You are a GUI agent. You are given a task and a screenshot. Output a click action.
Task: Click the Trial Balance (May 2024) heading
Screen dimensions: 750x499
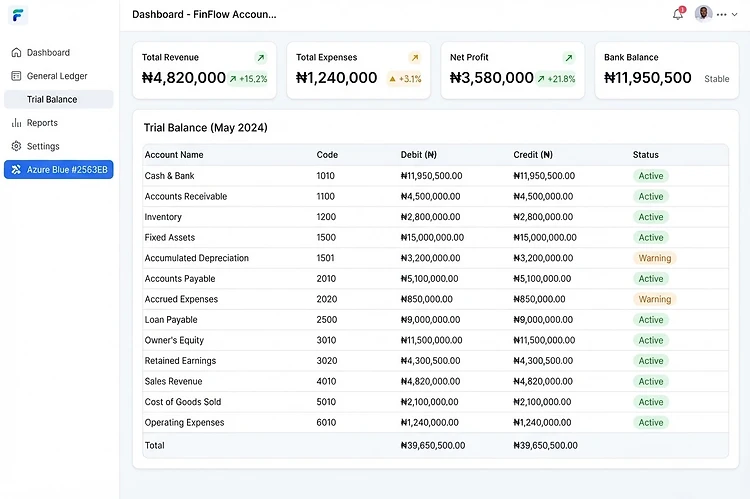click(206, 128)
